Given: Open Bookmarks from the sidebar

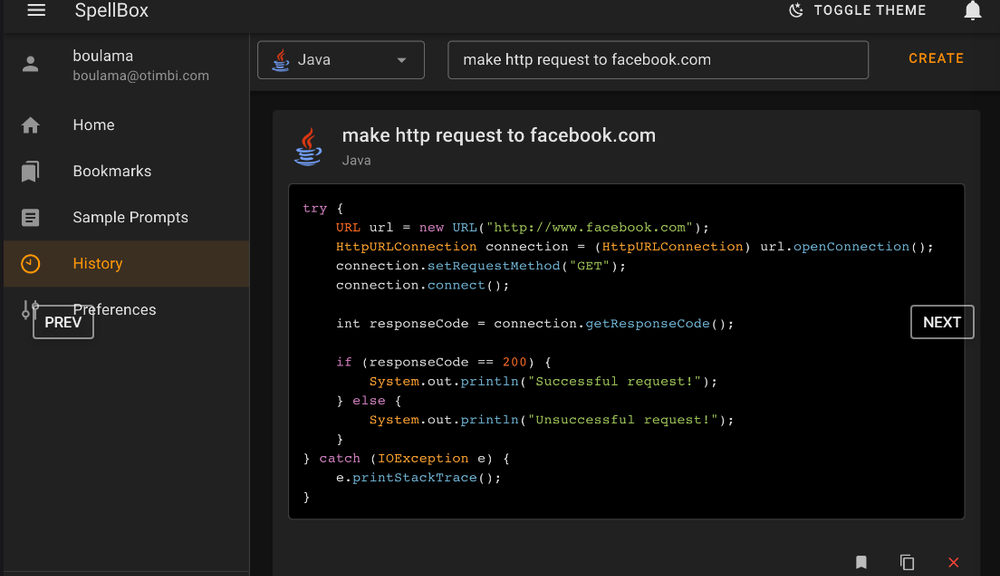Looking at the screenshot, I should [x=126, y=171].
